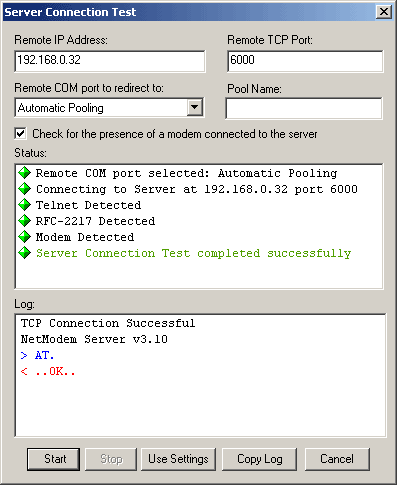Click the disabled Stop button

pyautogui.click(x=111, y=459)
